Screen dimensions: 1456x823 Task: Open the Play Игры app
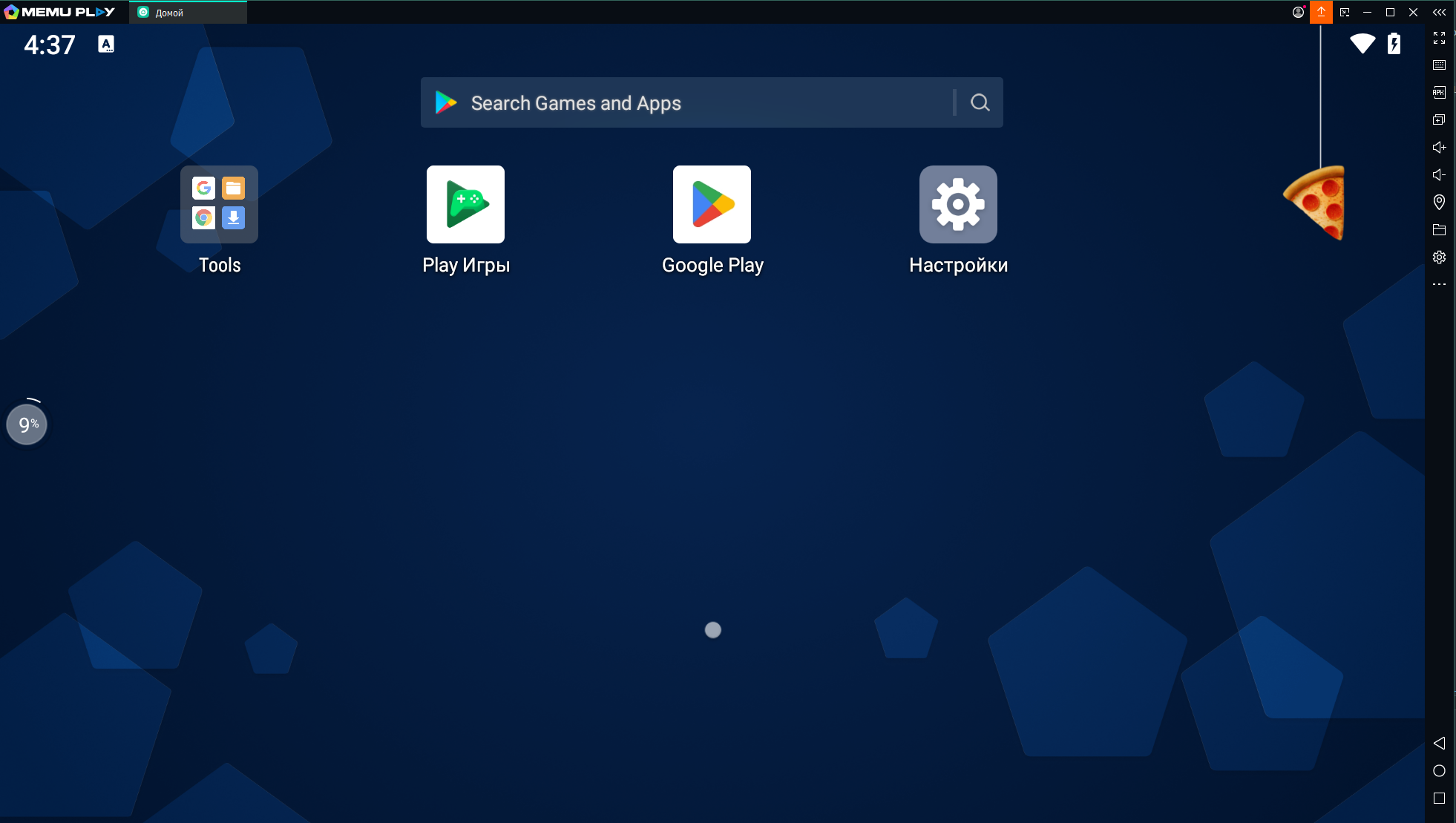coord(465,205)
